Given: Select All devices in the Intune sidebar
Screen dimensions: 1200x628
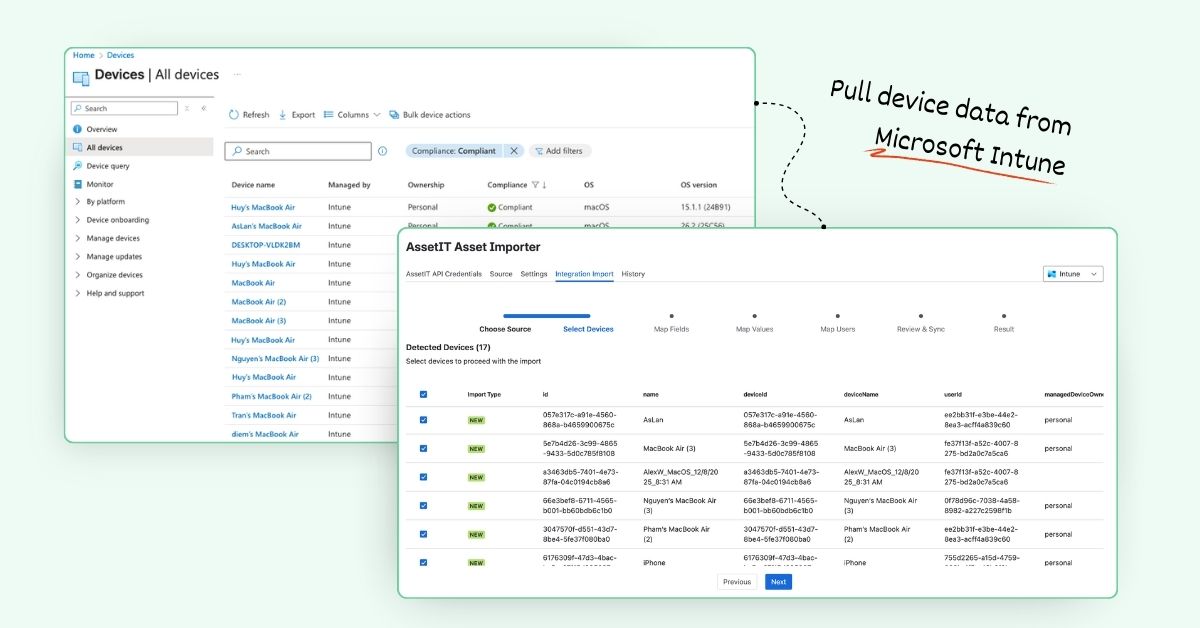Looking at the screenshot, I should coord(106,147).
